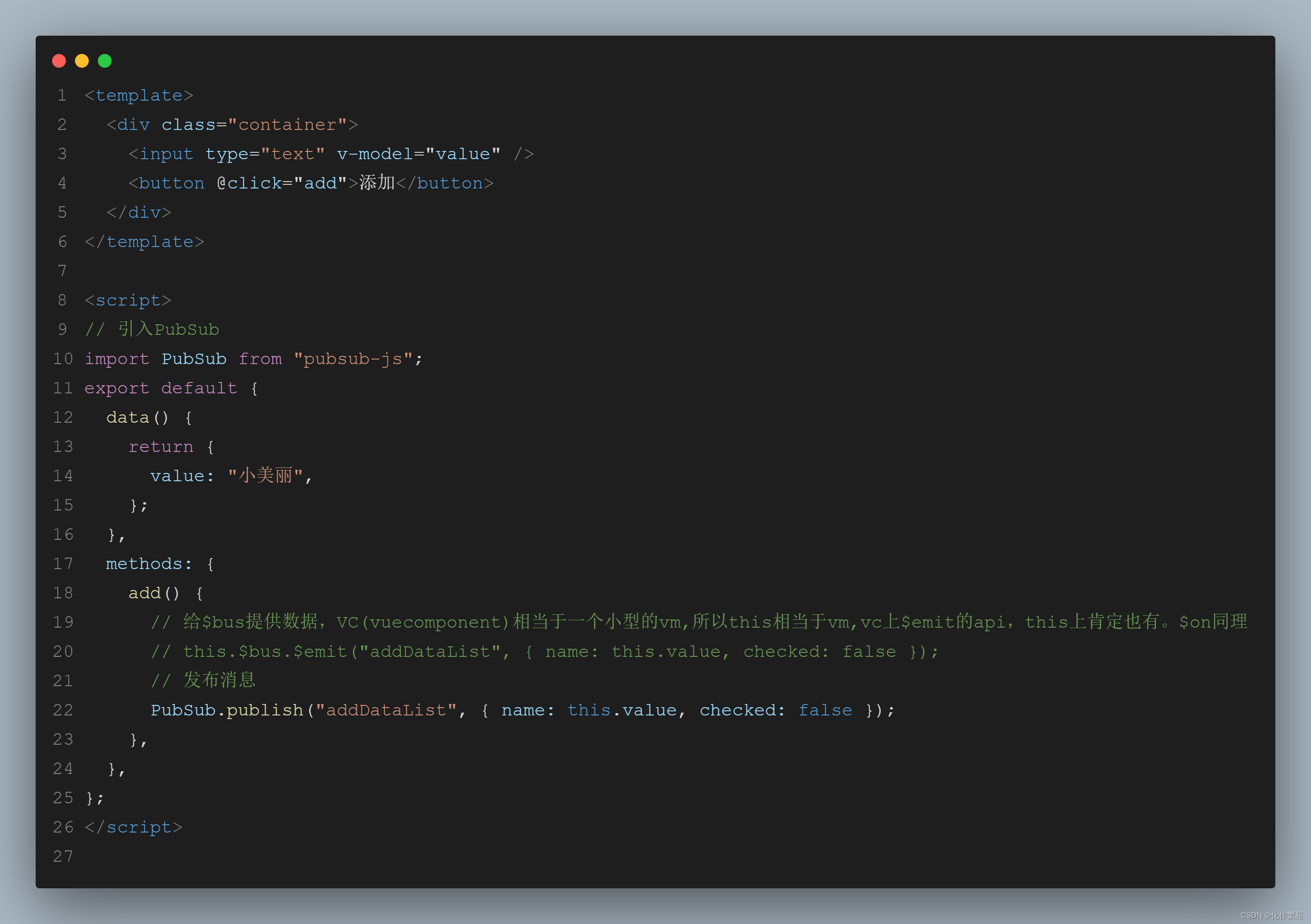Click the "addDataList" string on line 22
1311x924 pixels.
point(386,710)
